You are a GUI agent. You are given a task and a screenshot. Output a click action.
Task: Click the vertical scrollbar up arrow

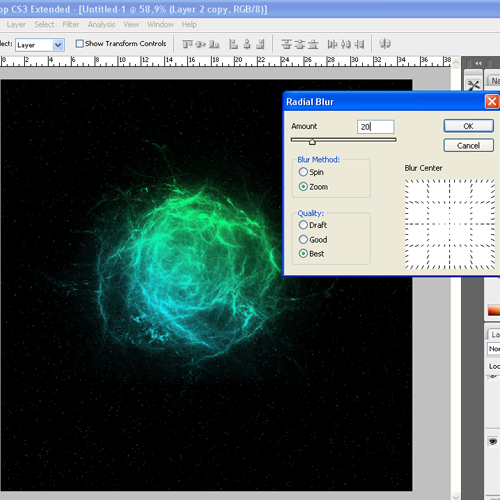tap(456, 63)
